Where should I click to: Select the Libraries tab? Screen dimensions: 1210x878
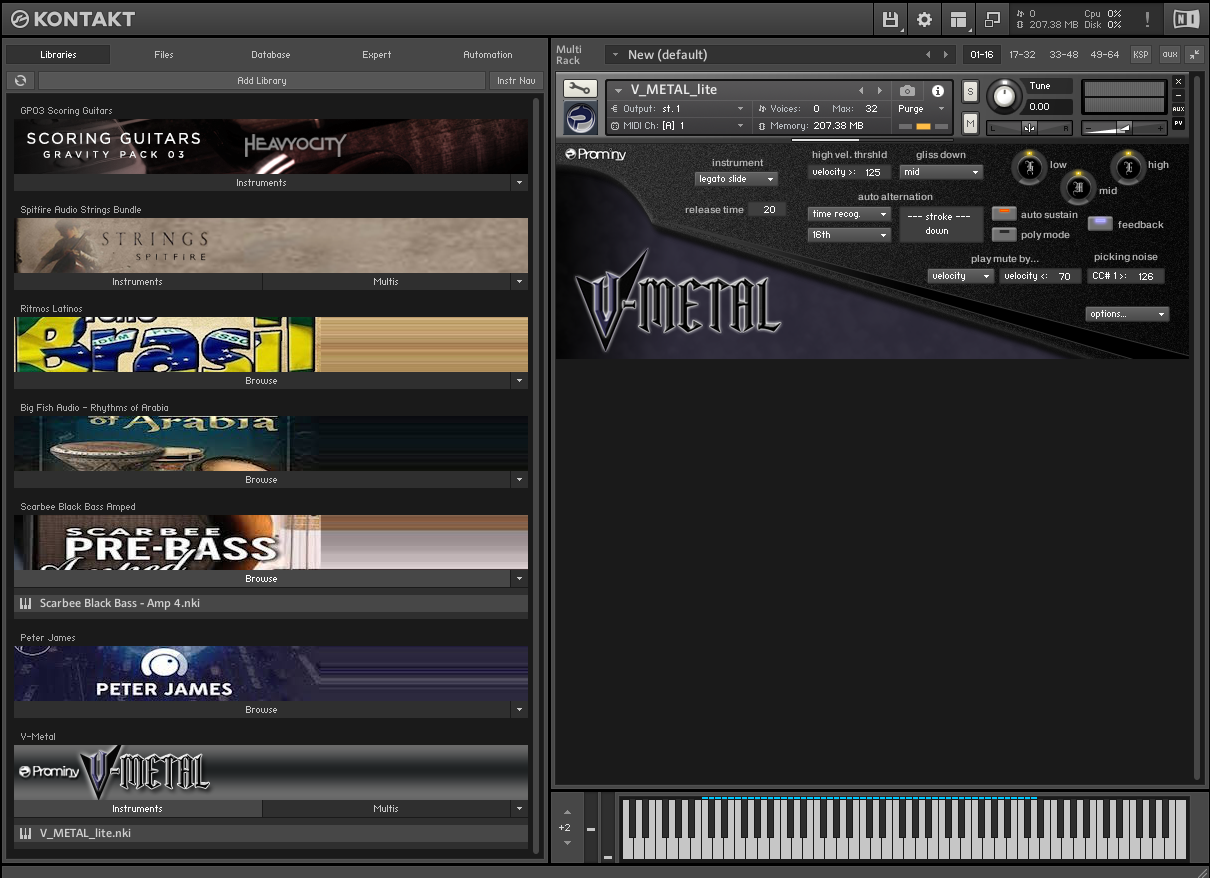point(58,55)
